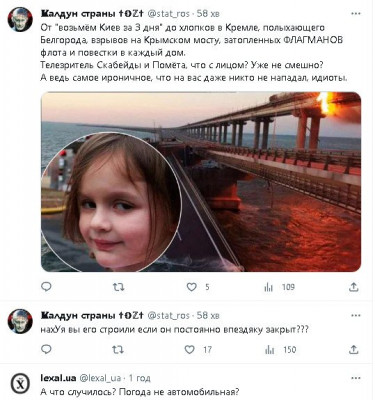Open first tweet author's avatar
This screenshot has width=375, height=400.
click(x=20, y=19)
